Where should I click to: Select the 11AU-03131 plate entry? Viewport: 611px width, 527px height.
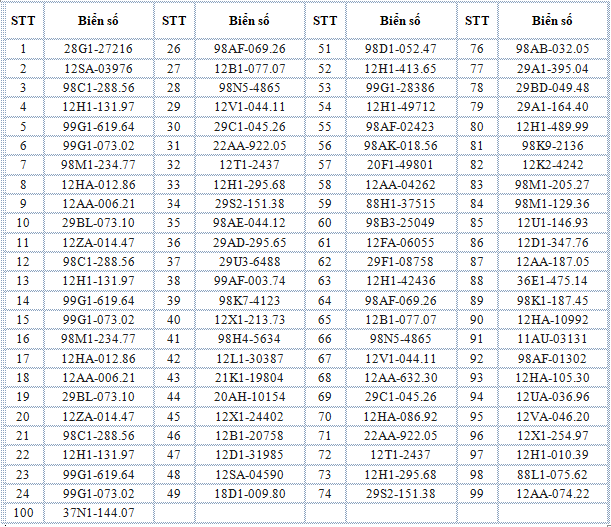552,339
